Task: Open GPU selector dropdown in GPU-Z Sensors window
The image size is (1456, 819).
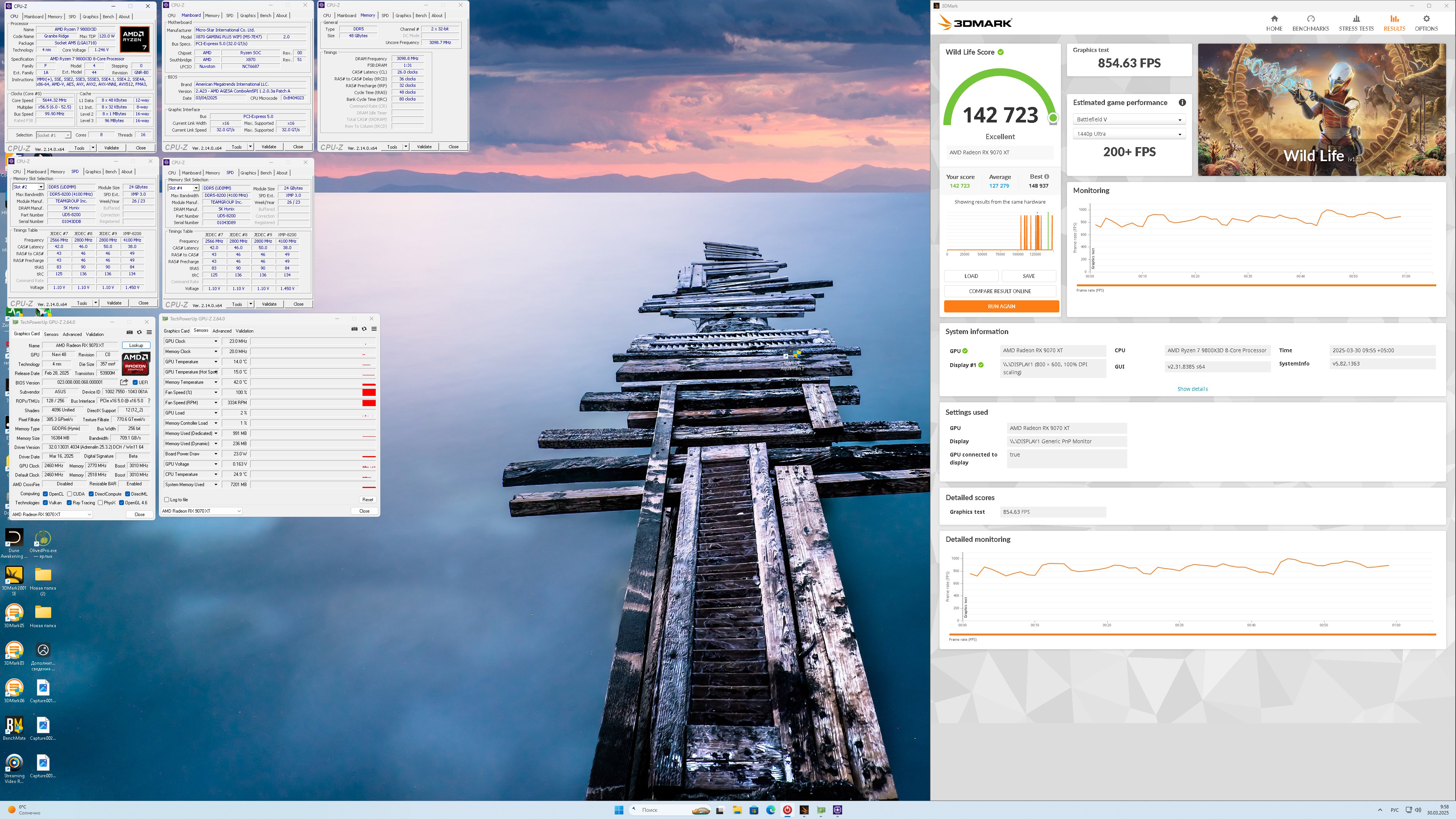Action: tap(202, 511)
